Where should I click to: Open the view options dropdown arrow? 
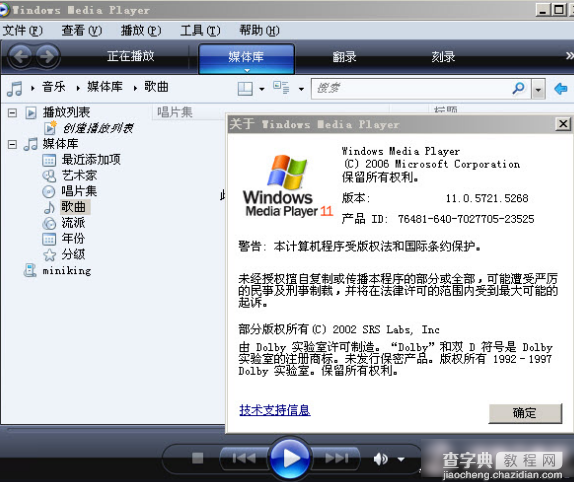point(301,89)
